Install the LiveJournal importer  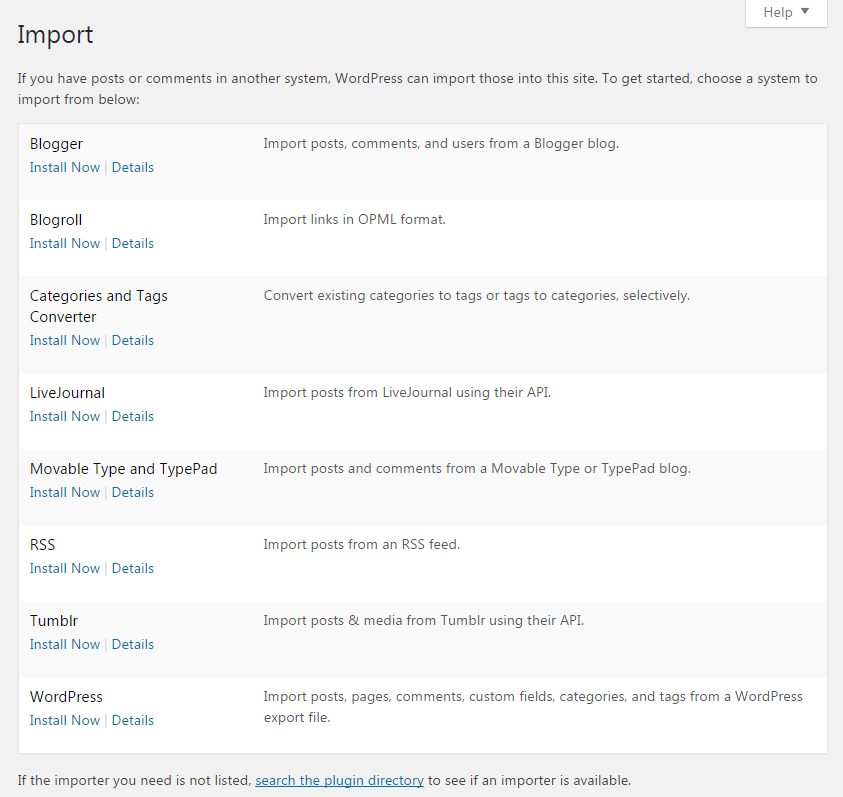coord(64,416)
